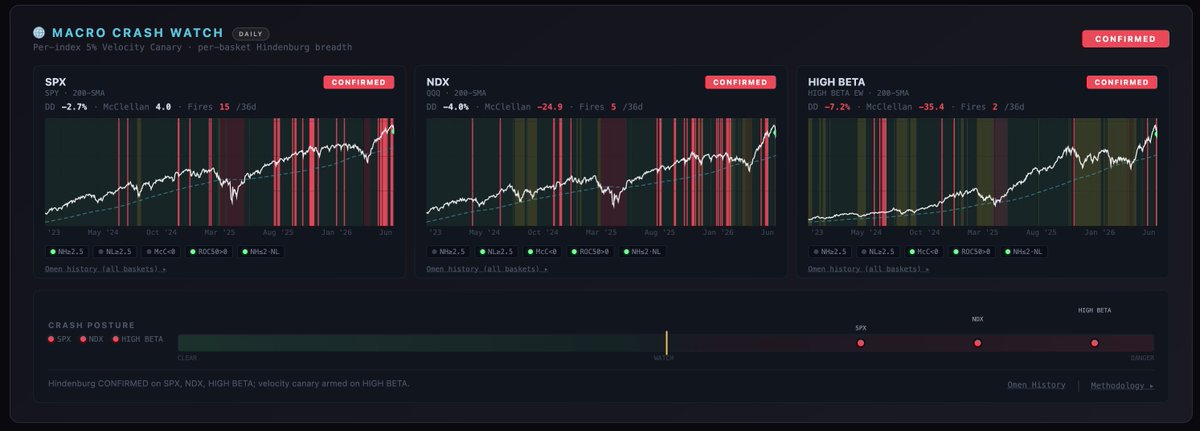This screenshot has width=1200, height=431.
Task: Click the HIGH BETA price chart
Action: [984, 173]
